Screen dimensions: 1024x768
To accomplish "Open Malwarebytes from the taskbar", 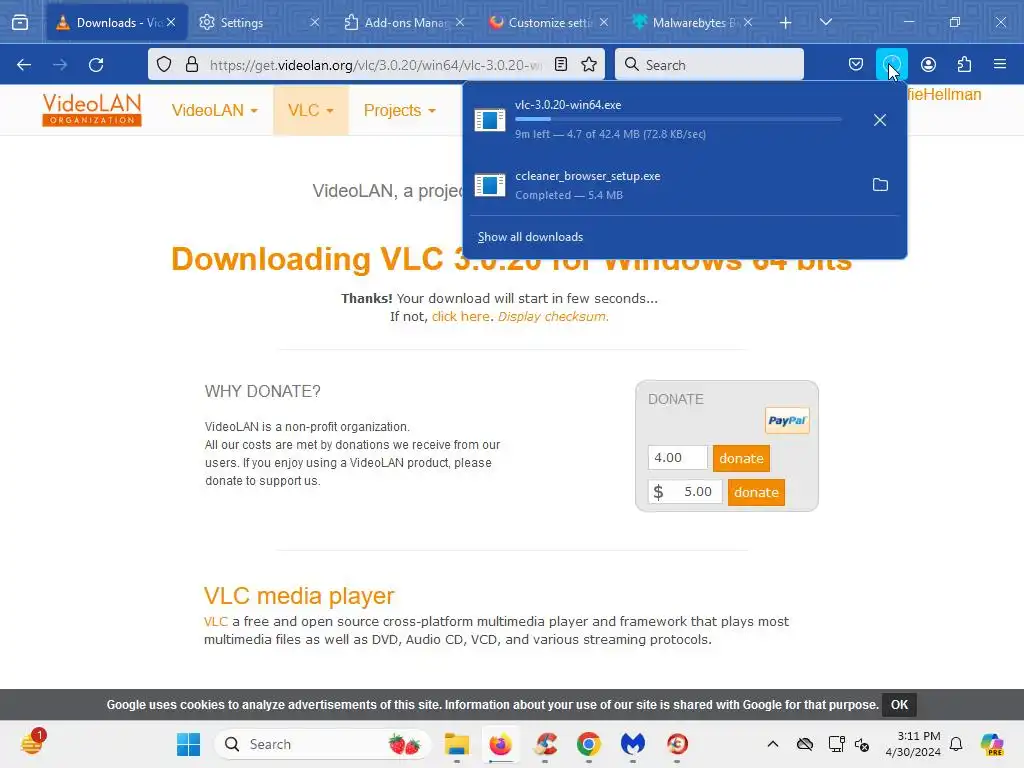I will click(x=633, y=744).
